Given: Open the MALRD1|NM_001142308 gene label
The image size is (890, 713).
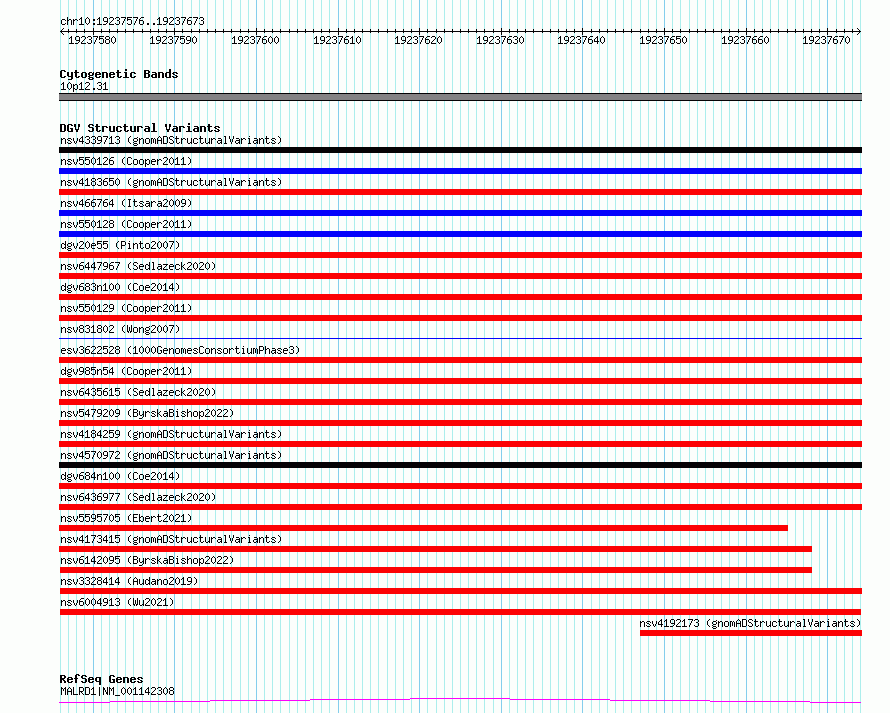Looking at the screenshot, I should [x=117, y=691].
